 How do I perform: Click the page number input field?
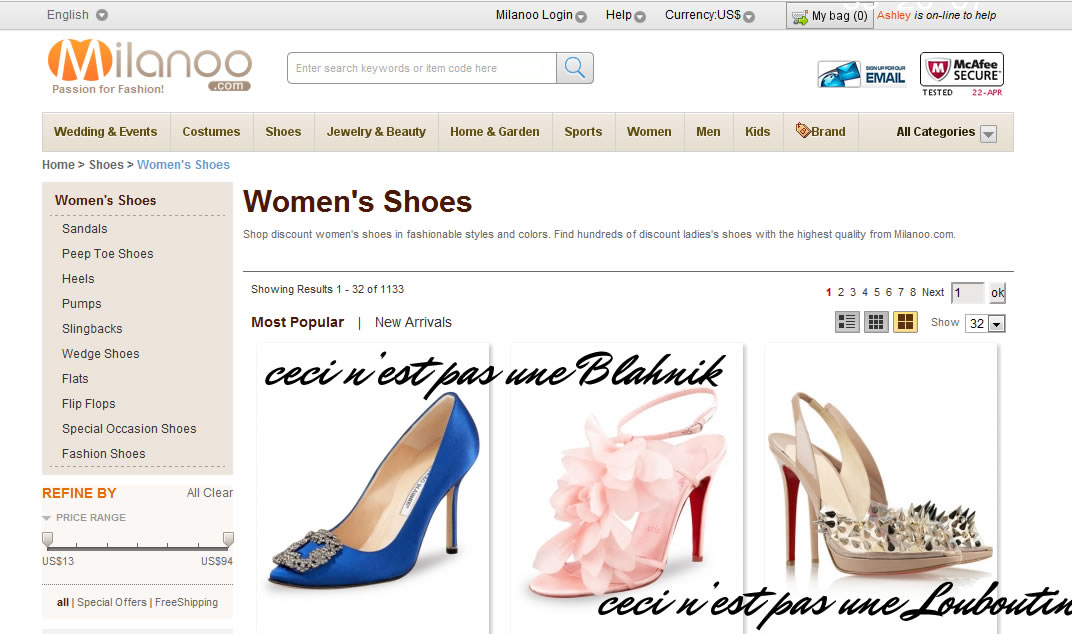pyautogui.click(x=967, y=293)
